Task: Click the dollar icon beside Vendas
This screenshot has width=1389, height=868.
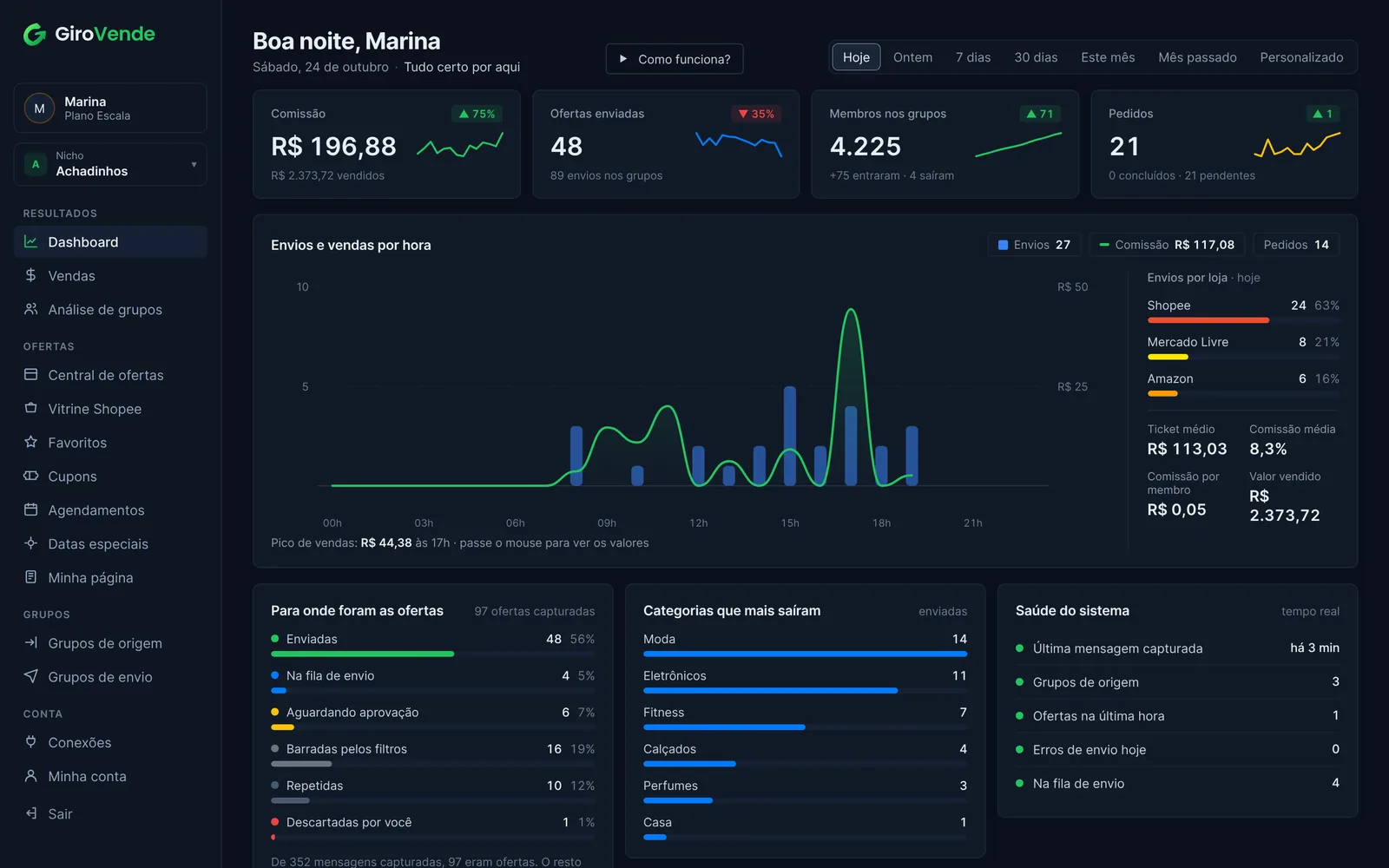Action: (x=30, y=275)
